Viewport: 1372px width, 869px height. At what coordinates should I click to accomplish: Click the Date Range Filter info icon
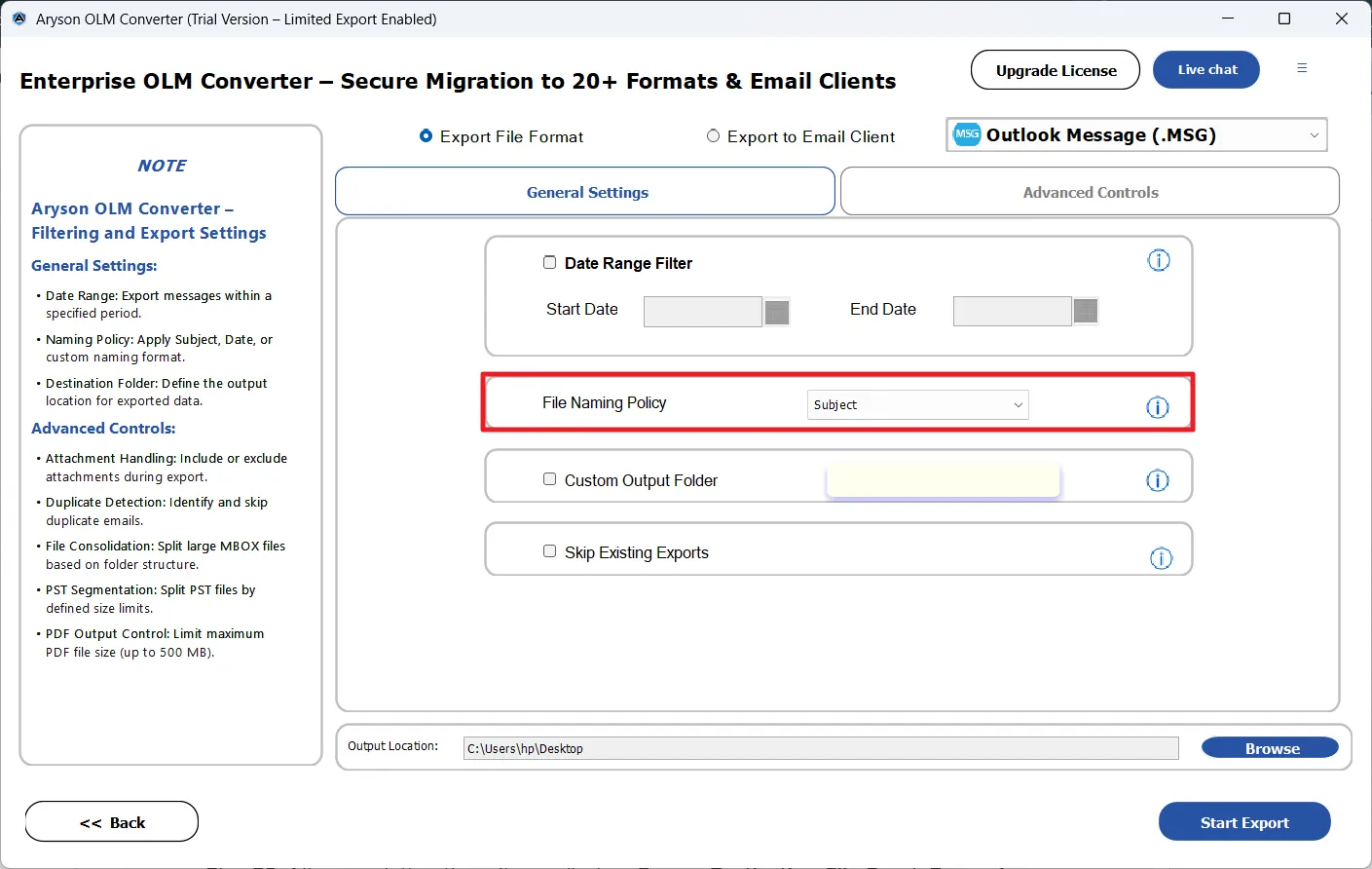[1158, 260]
